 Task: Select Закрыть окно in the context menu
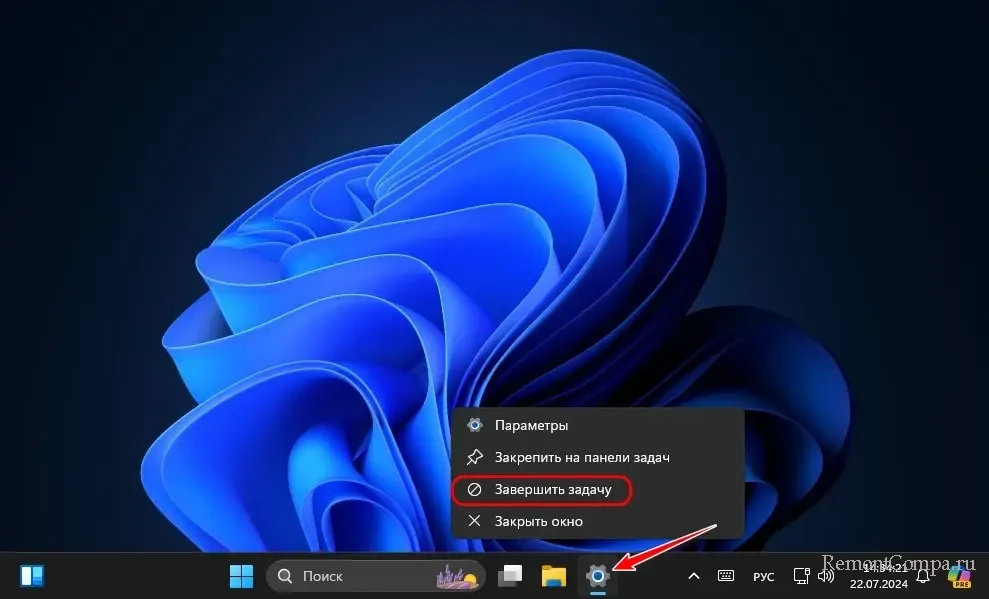click(598, 521)
